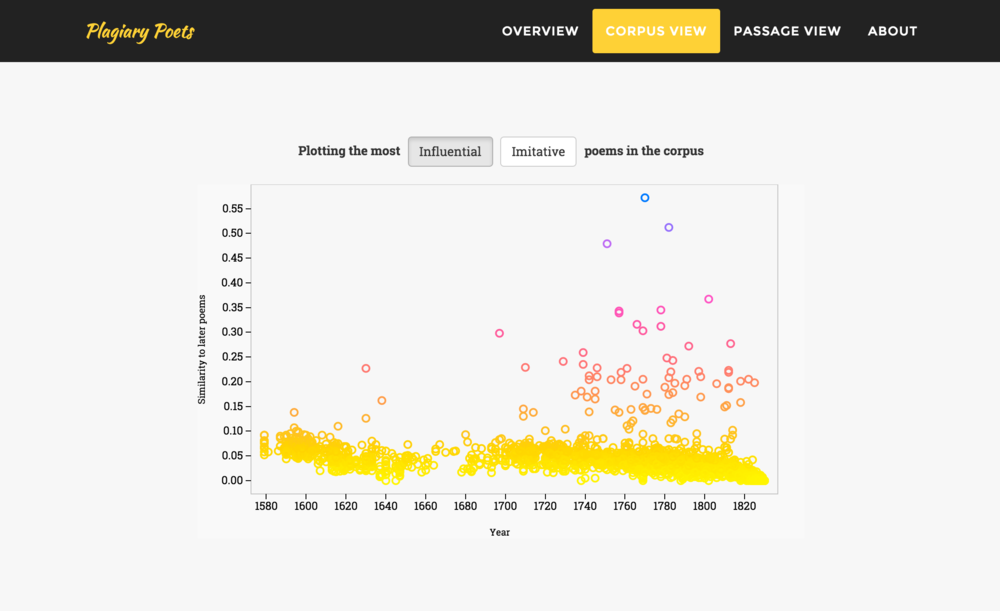Open the Plagiary Poets home logo

[x=140, y=31]
